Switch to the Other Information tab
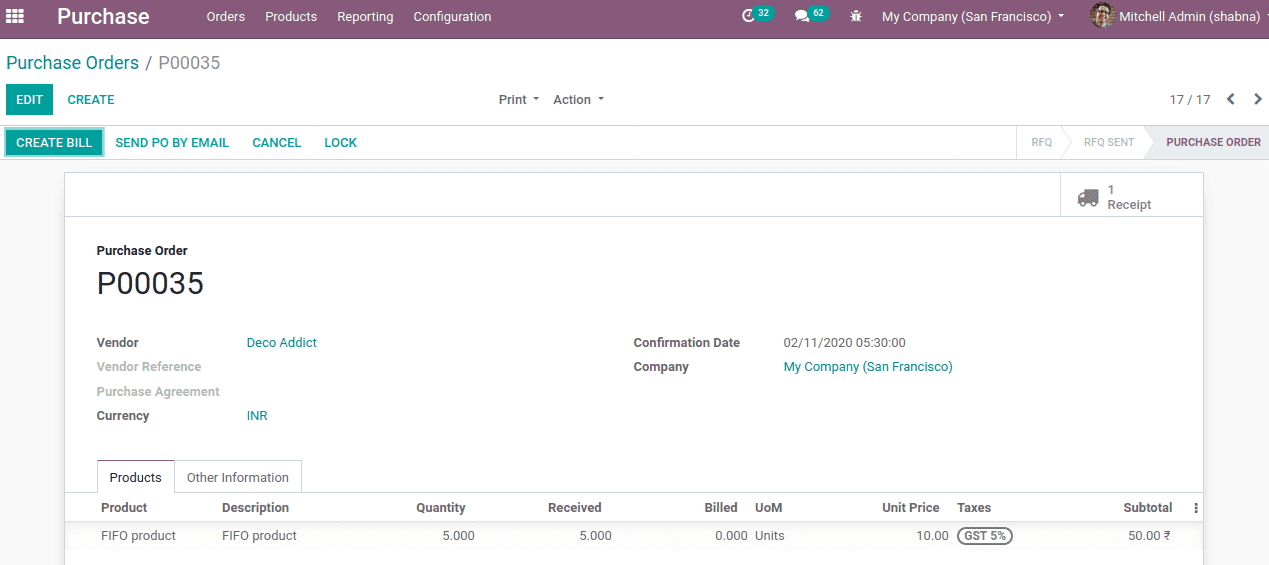1269x565 pixels. pos(238,477)
